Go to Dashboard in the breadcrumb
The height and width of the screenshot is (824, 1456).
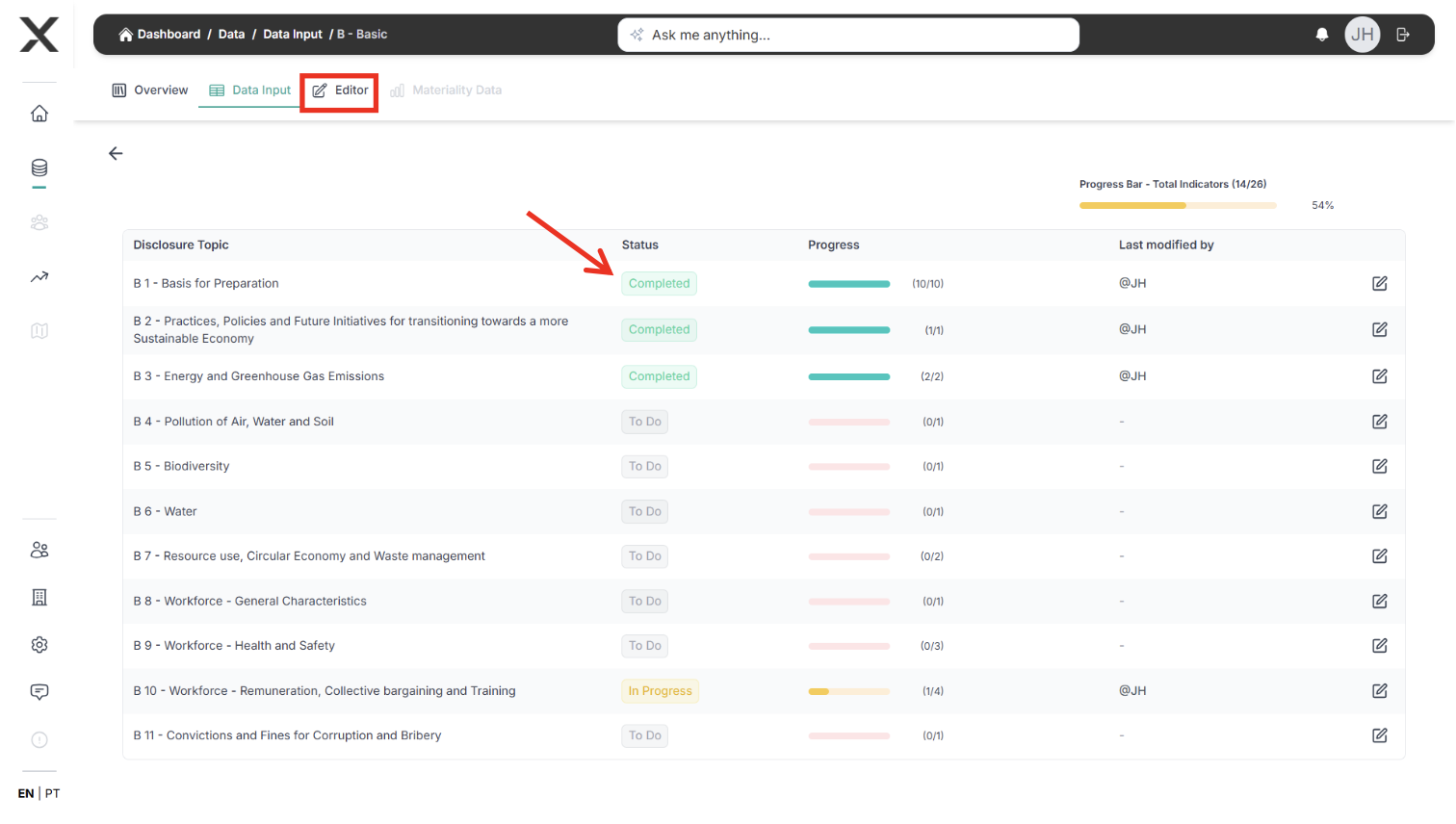point(159,35)
